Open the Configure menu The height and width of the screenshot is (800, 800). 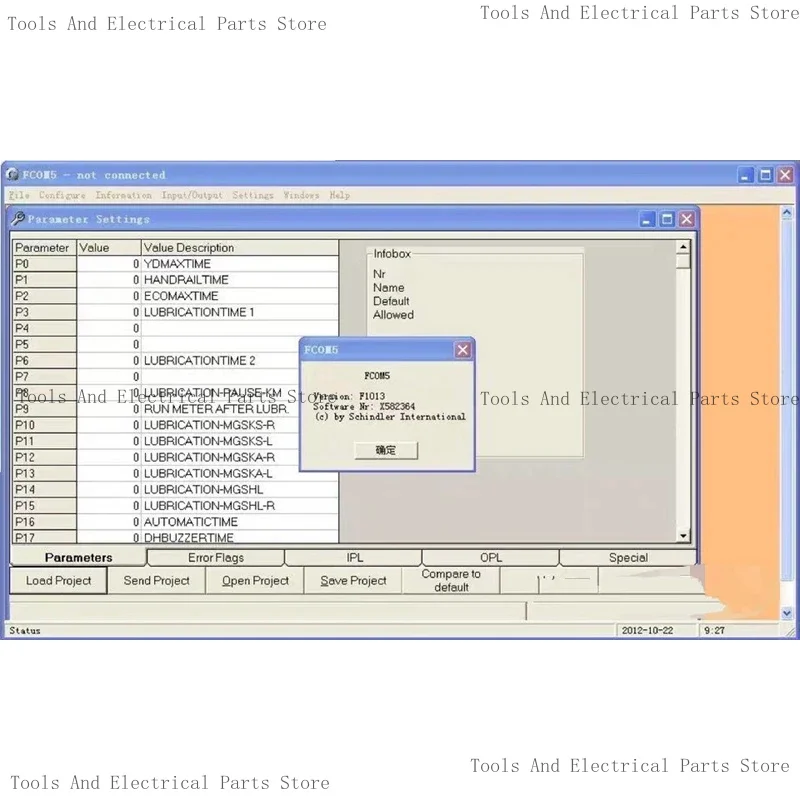(x=62, y=195)
